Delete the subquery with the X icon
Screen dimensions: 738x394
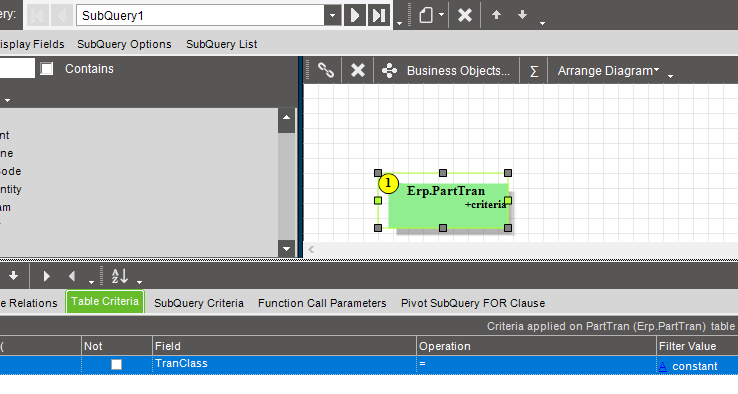click(465, 16)
